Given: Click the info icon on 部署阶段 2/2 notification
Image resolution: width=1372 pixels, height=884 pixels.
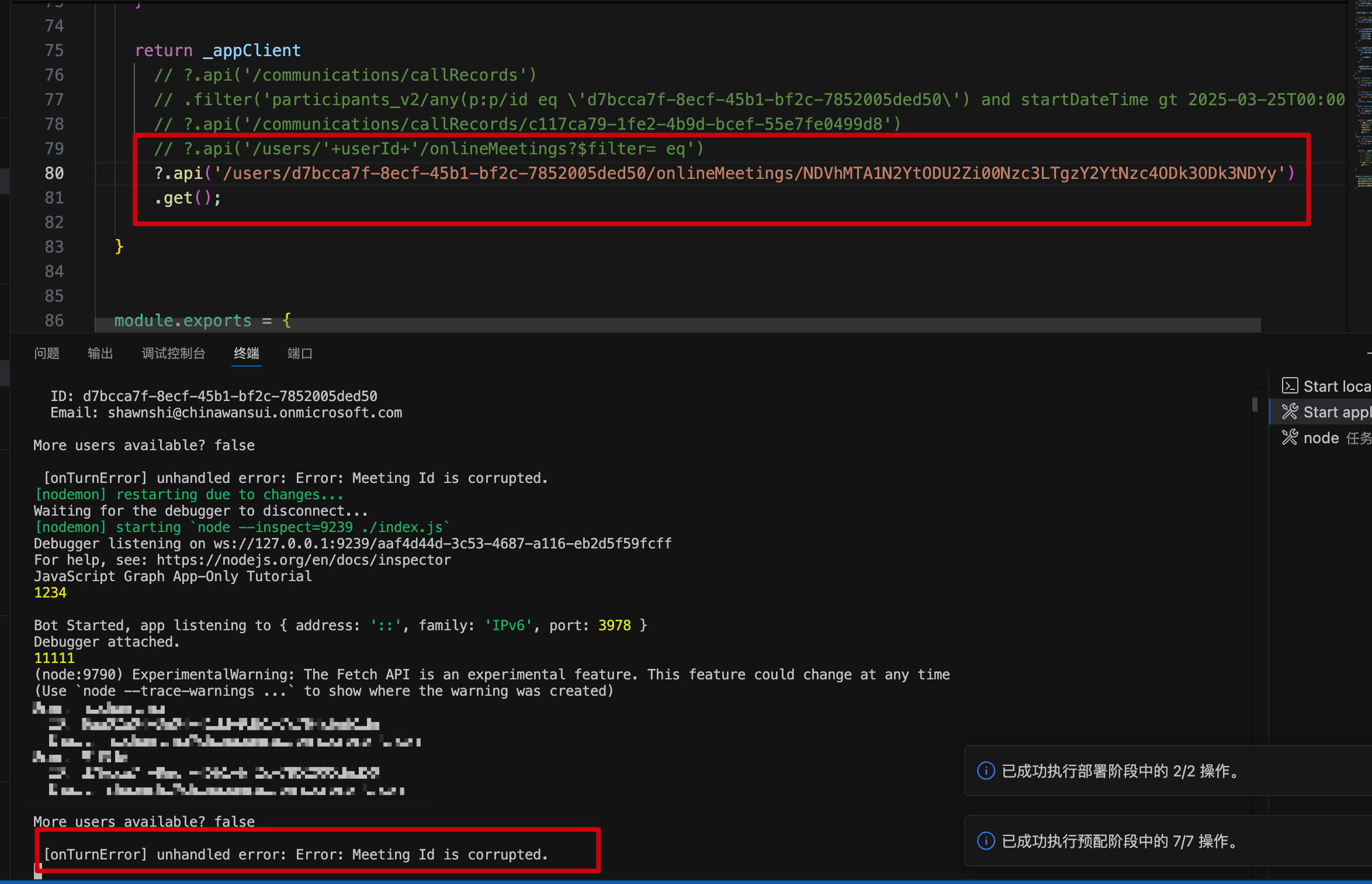Looking at the screenshot, I should 986,771.
